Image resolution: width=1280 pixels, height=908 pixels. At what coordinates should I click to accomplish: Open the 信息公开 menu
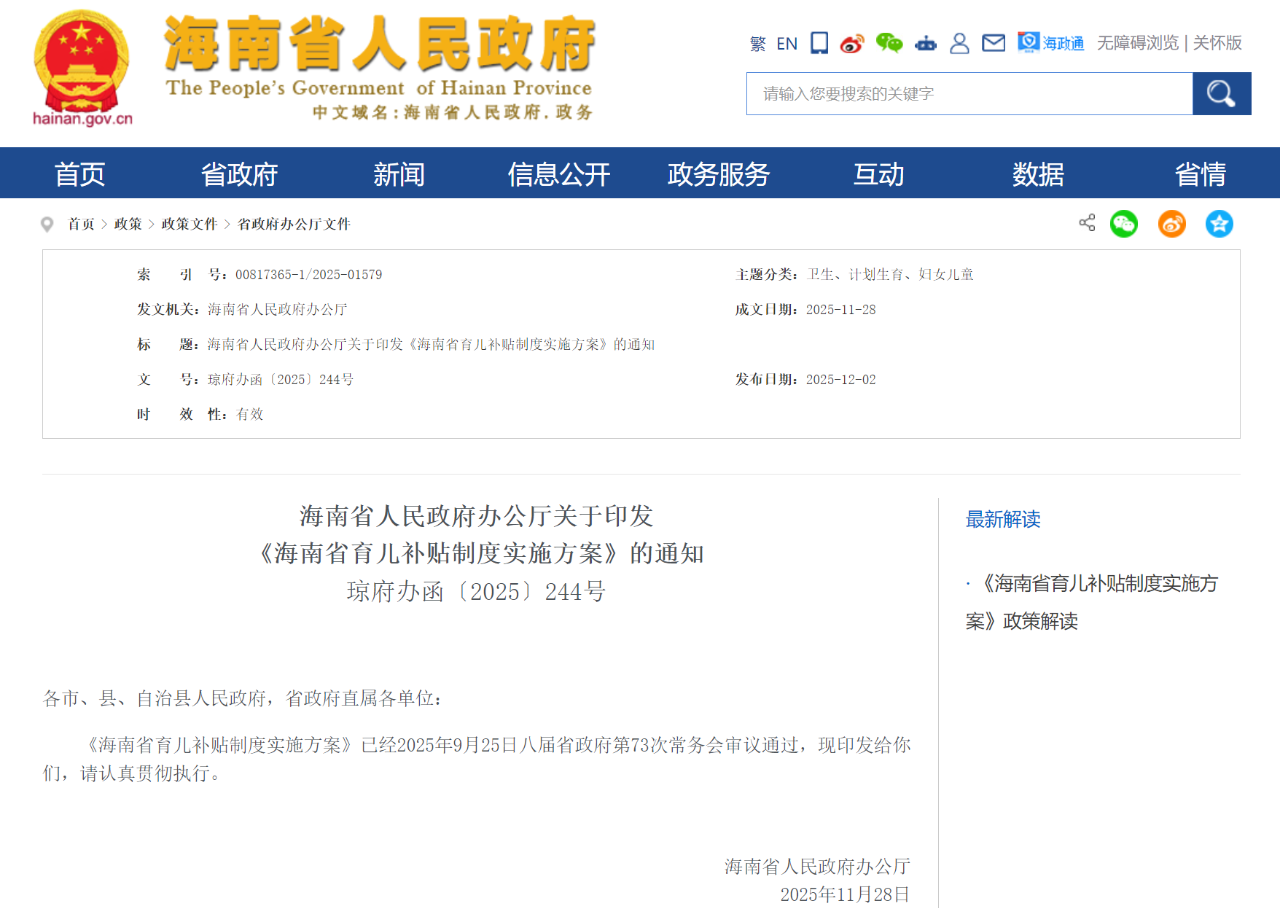click(560, 173)
